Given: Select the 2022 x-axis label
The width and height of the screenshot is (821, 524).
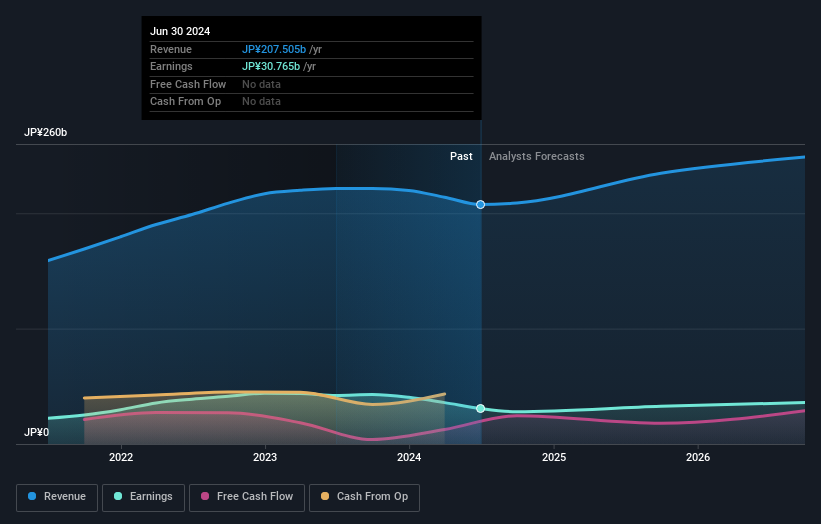Looking at the screenshot, I should 121,457.
